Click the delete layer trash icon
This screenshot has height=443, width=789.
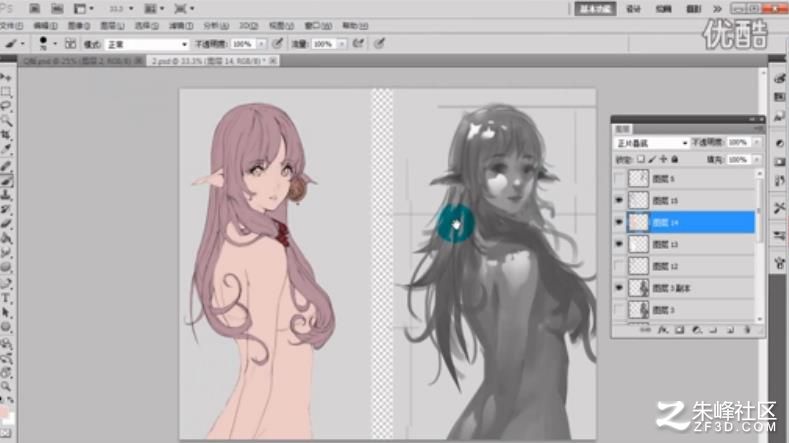click(x=747, y=330)
